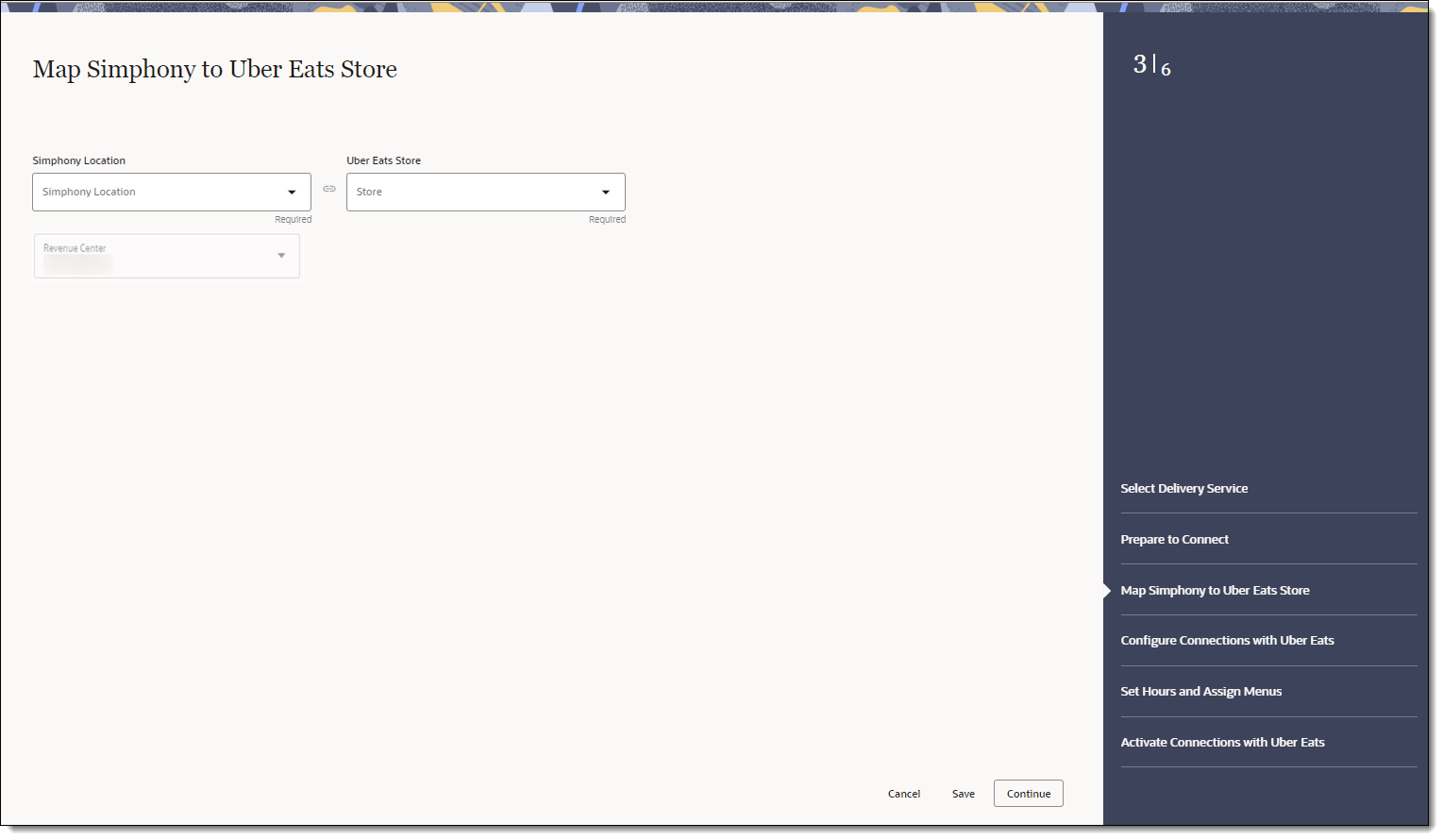The width and height of the screenshot is (1443, 840).
Task: Click the link icon between location and store
Action: [x=329, y=189]
